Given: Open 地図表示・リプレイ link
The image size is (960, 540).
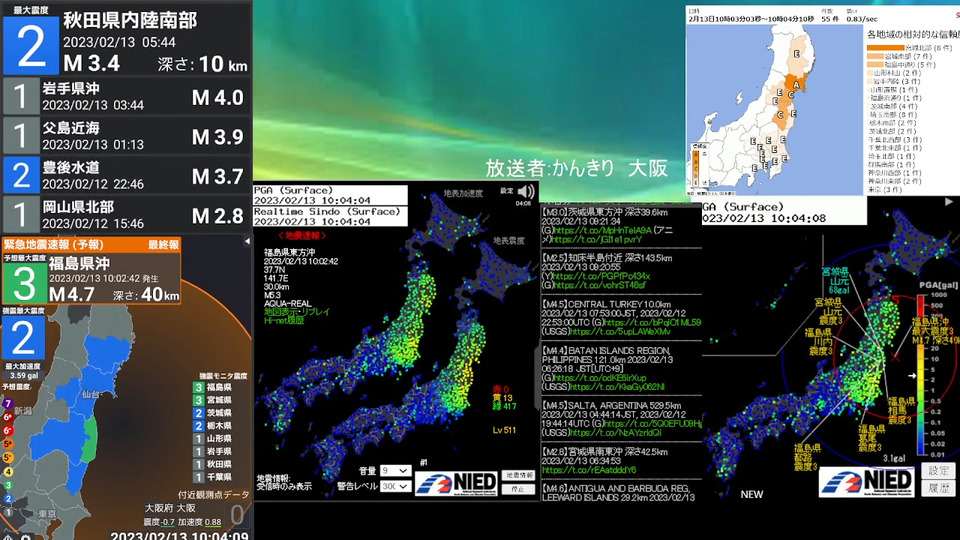Looking at the screenshot, I should pyautogui.click(x=296, y=312).
